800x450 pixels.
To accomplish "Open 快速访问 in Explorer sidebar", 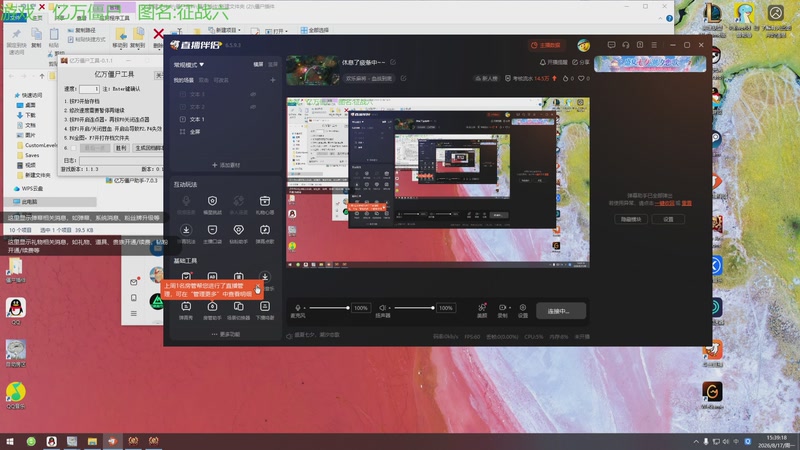I will 32,95.
